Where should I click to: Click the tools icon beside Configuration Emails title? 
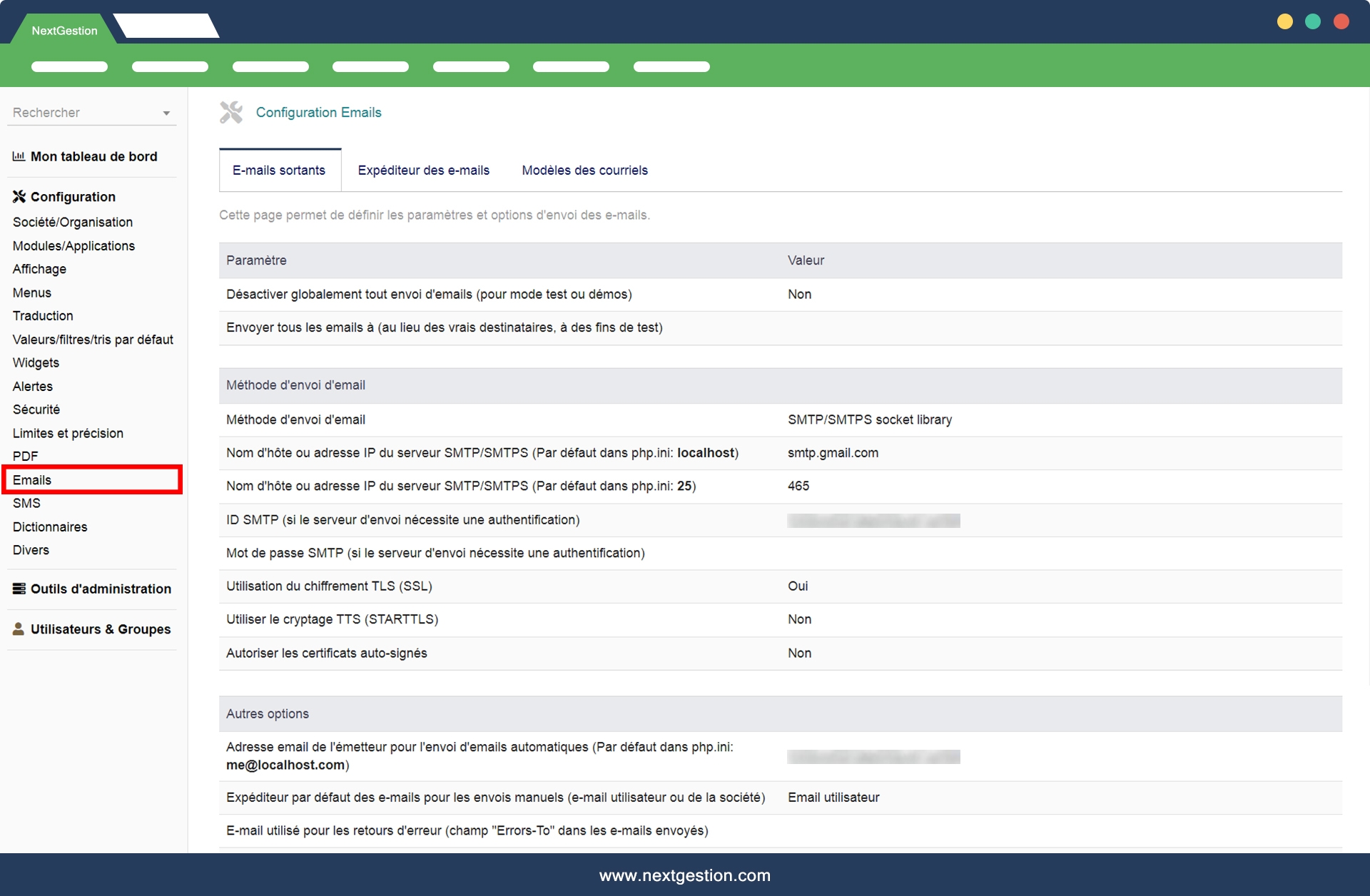pyautogui.click(x=230, y=113)
